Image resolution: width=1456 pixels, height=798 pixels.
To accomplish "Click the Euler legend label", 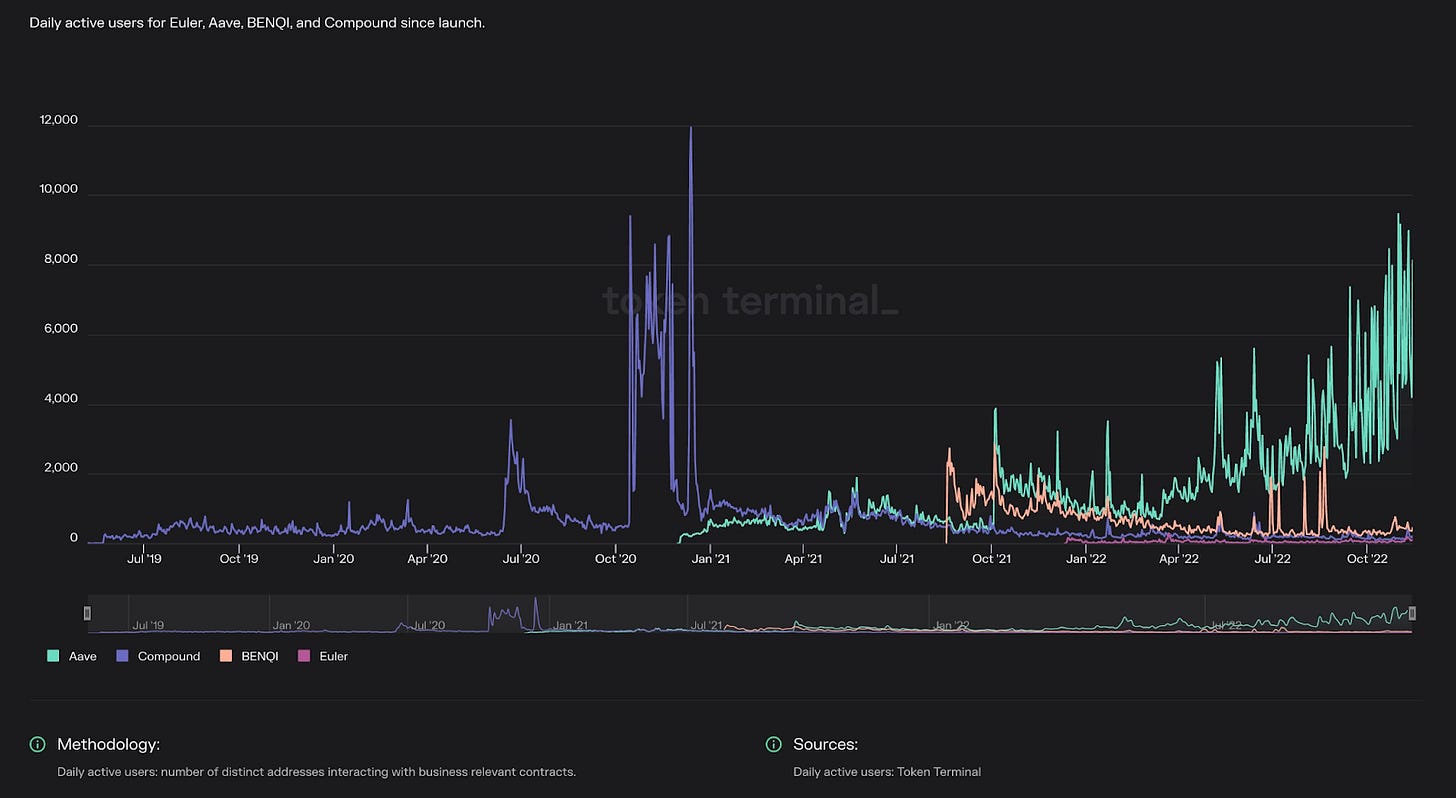I will pyautogui.click(x=334, y=657).
